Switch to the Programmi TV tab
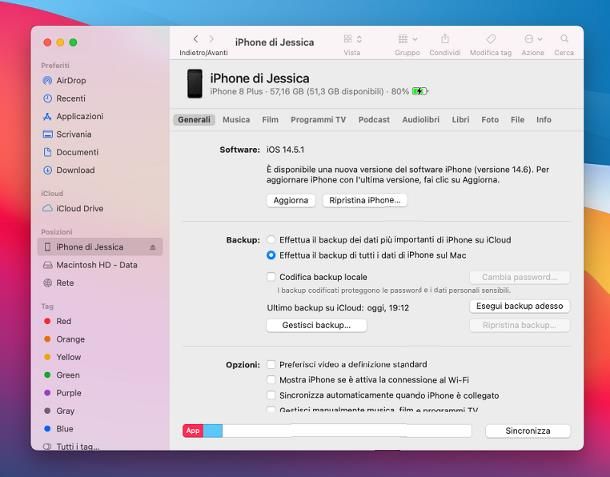The width and height of the screenshot is (610, 477). point(318,120)
